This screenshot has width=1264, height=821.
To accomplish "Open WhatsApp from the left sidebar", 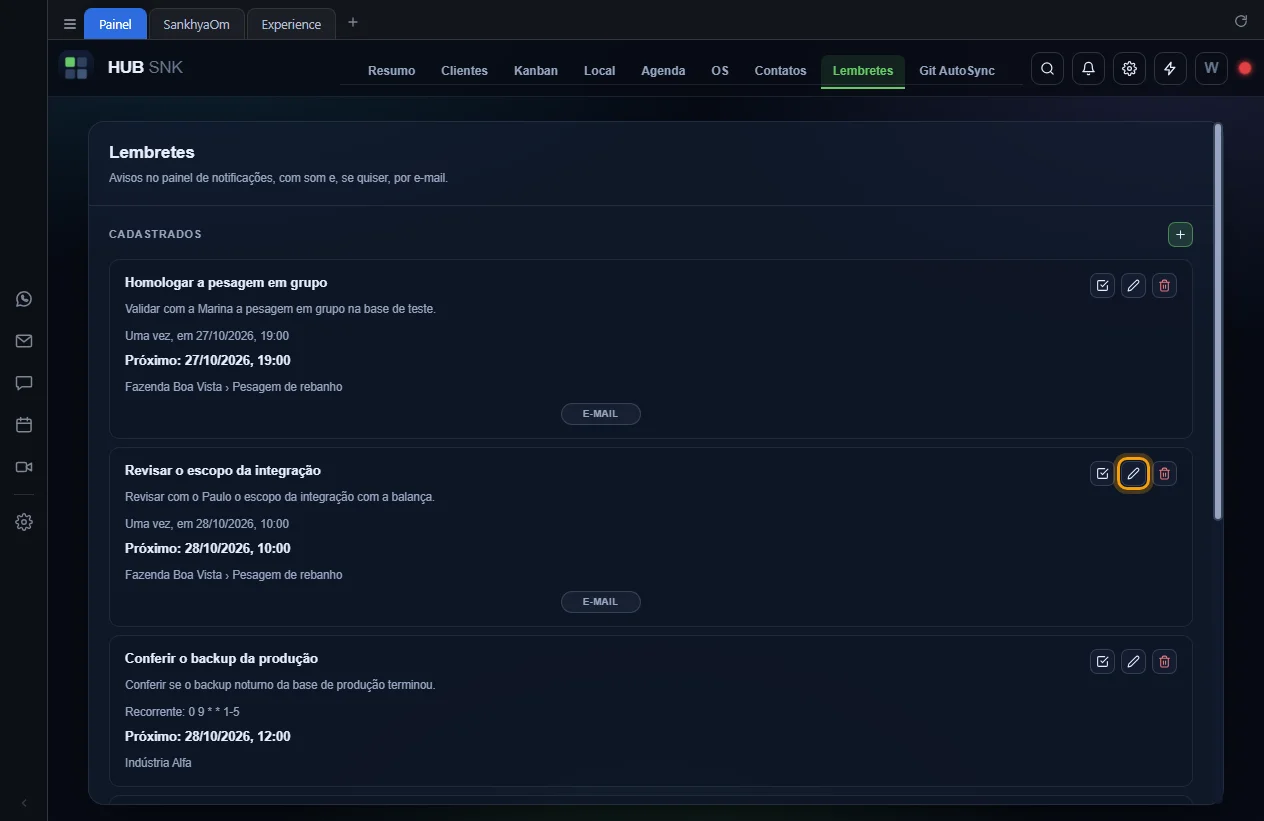I will [x=24, y=299].
